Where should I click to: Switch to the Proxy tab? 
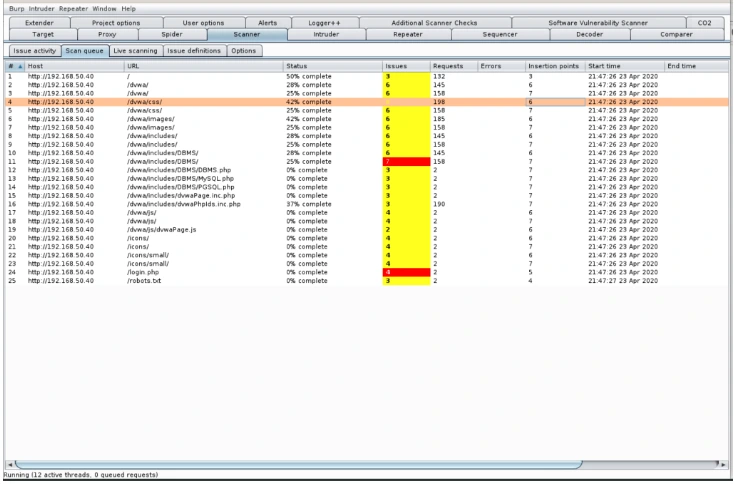click(x=107, y=34)
